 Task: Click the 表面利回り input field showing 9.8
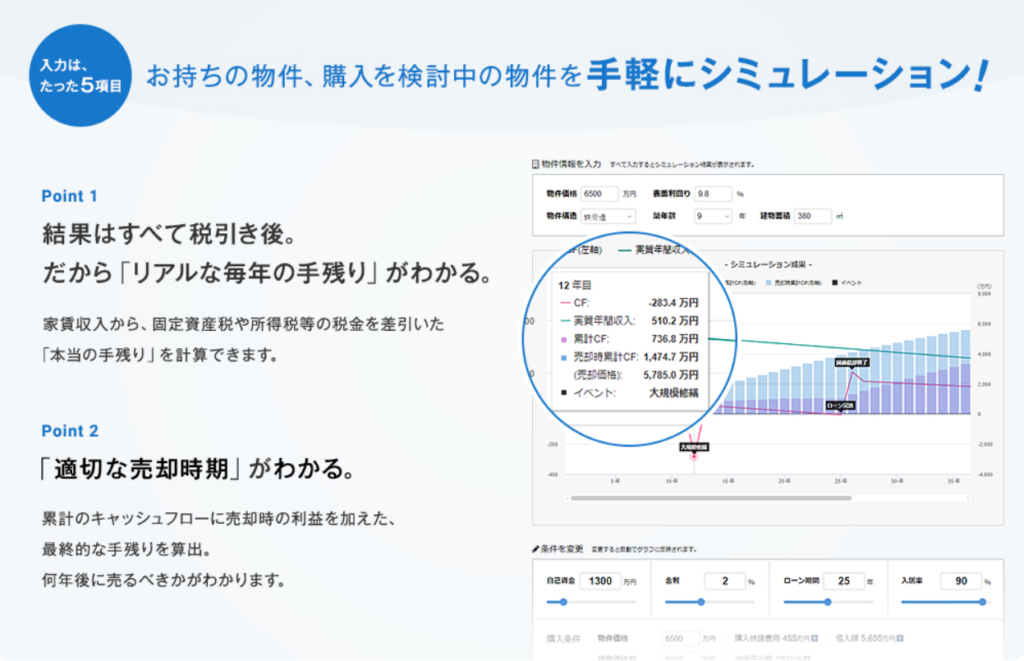[x=714, y=193]
